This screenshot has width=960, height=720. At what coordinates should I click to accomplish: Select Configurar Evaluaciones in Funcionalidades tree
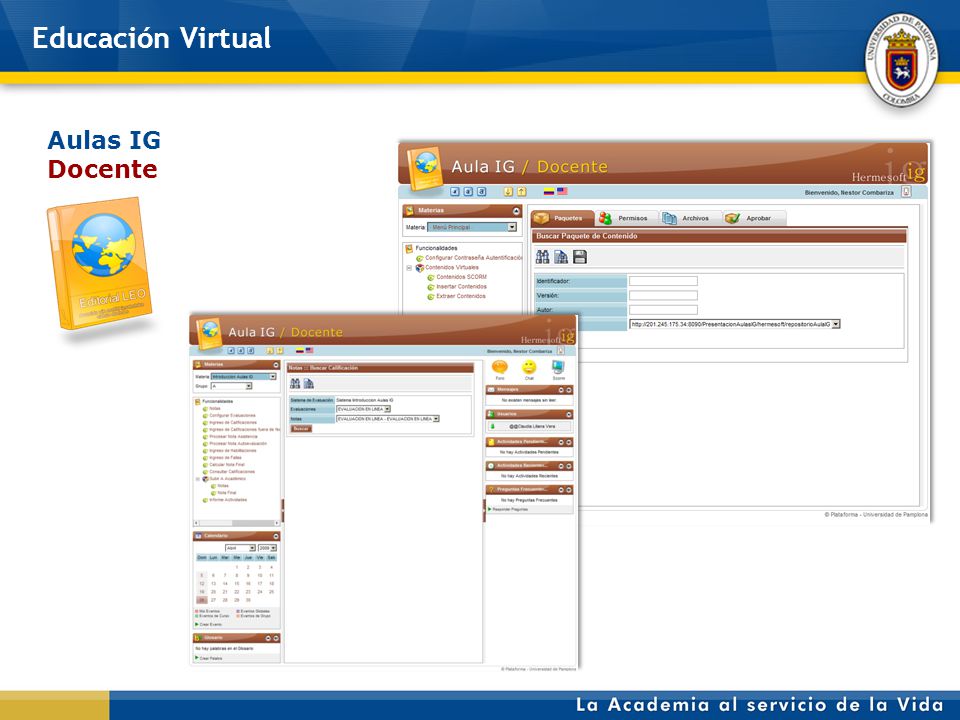pyautogui.click(x=232, y=416)
